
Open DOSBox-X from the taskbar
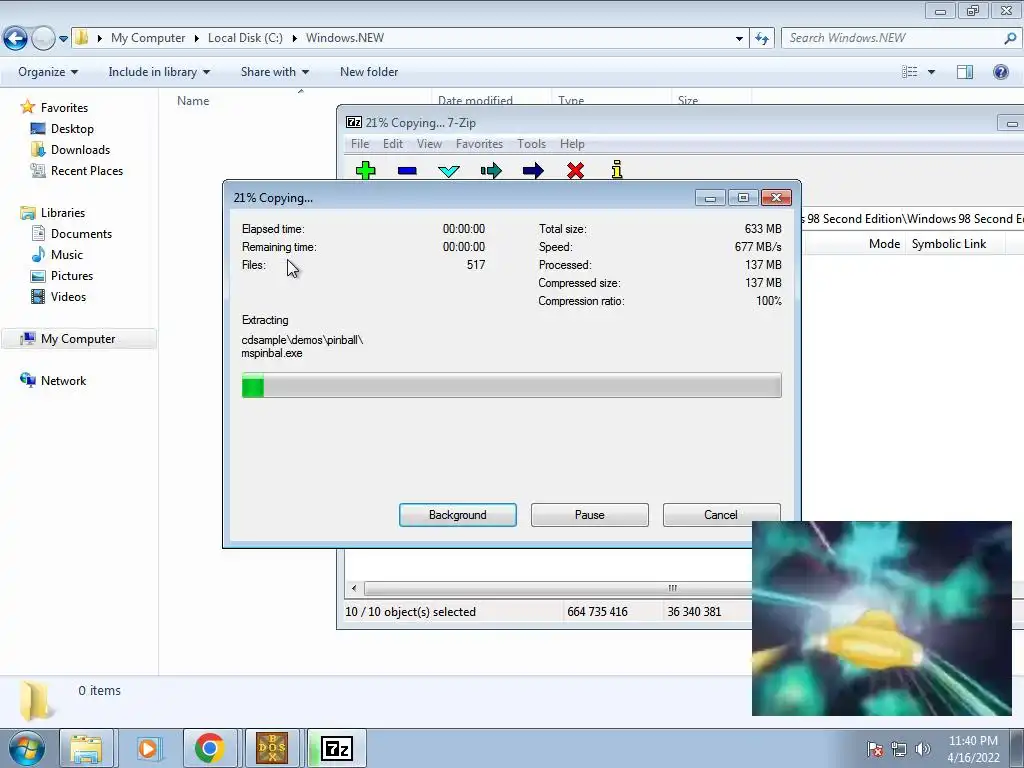tap(272, 748)
